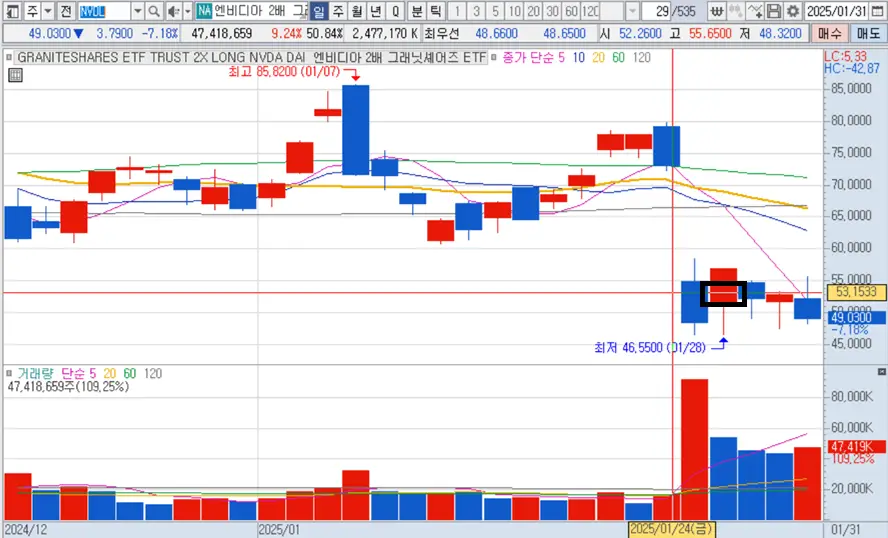Click the 매수 buy button

[830, 33]
